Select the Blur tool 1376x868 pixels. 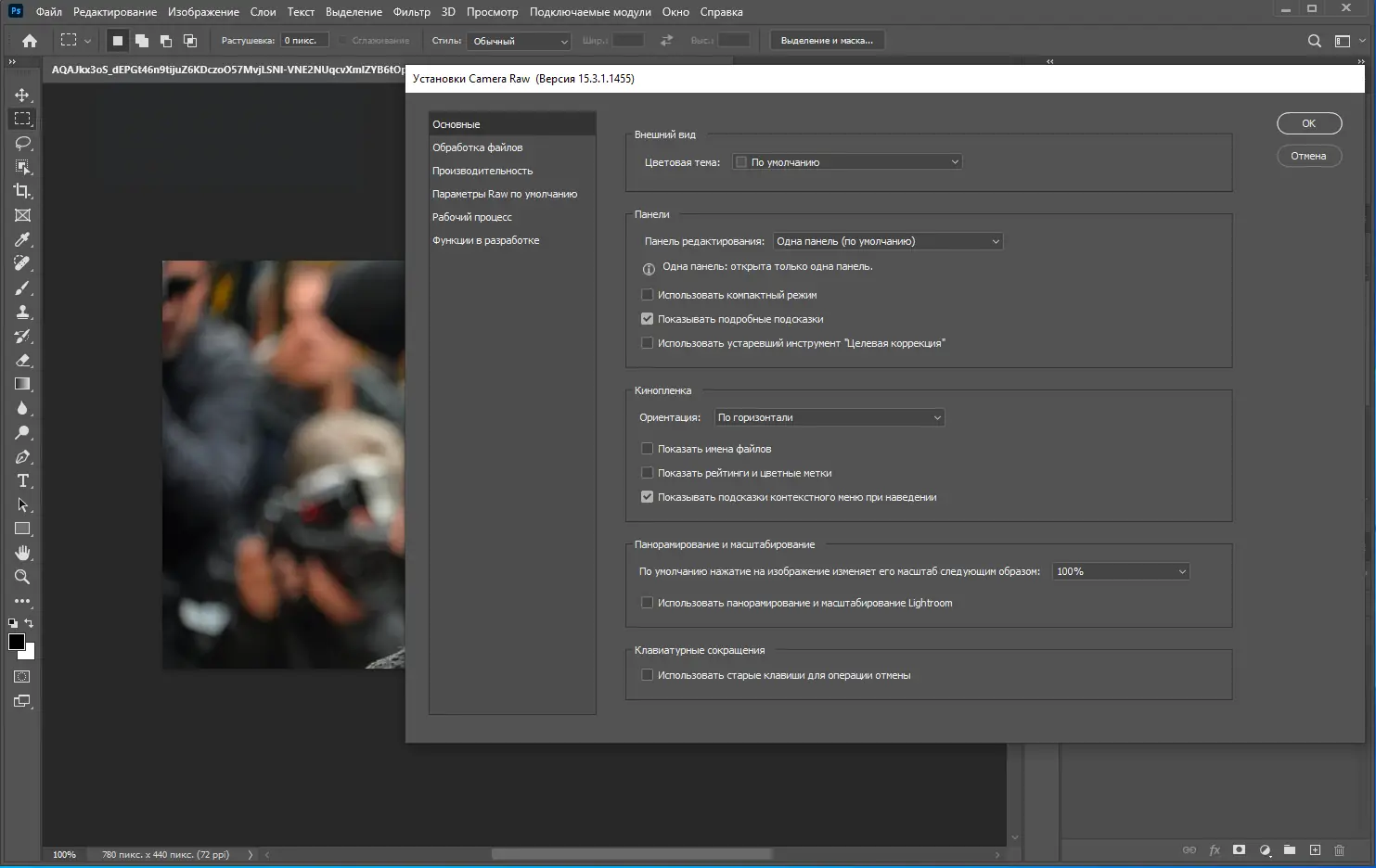(22, 408)
